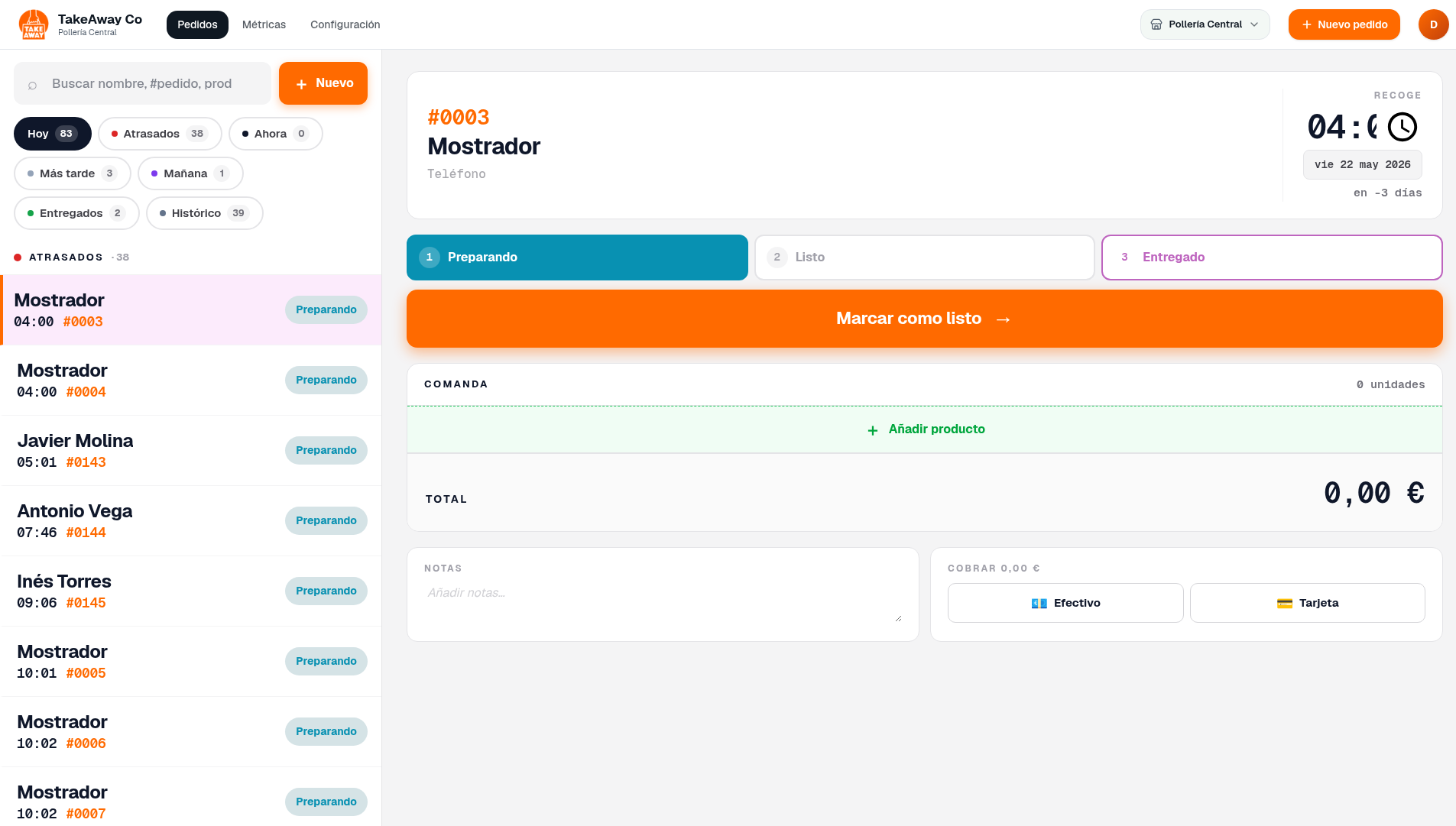Open Javier Molina order #0143
Image resolution: width=1456 pixels, height=826 pixels.
[x=191, y=450]
